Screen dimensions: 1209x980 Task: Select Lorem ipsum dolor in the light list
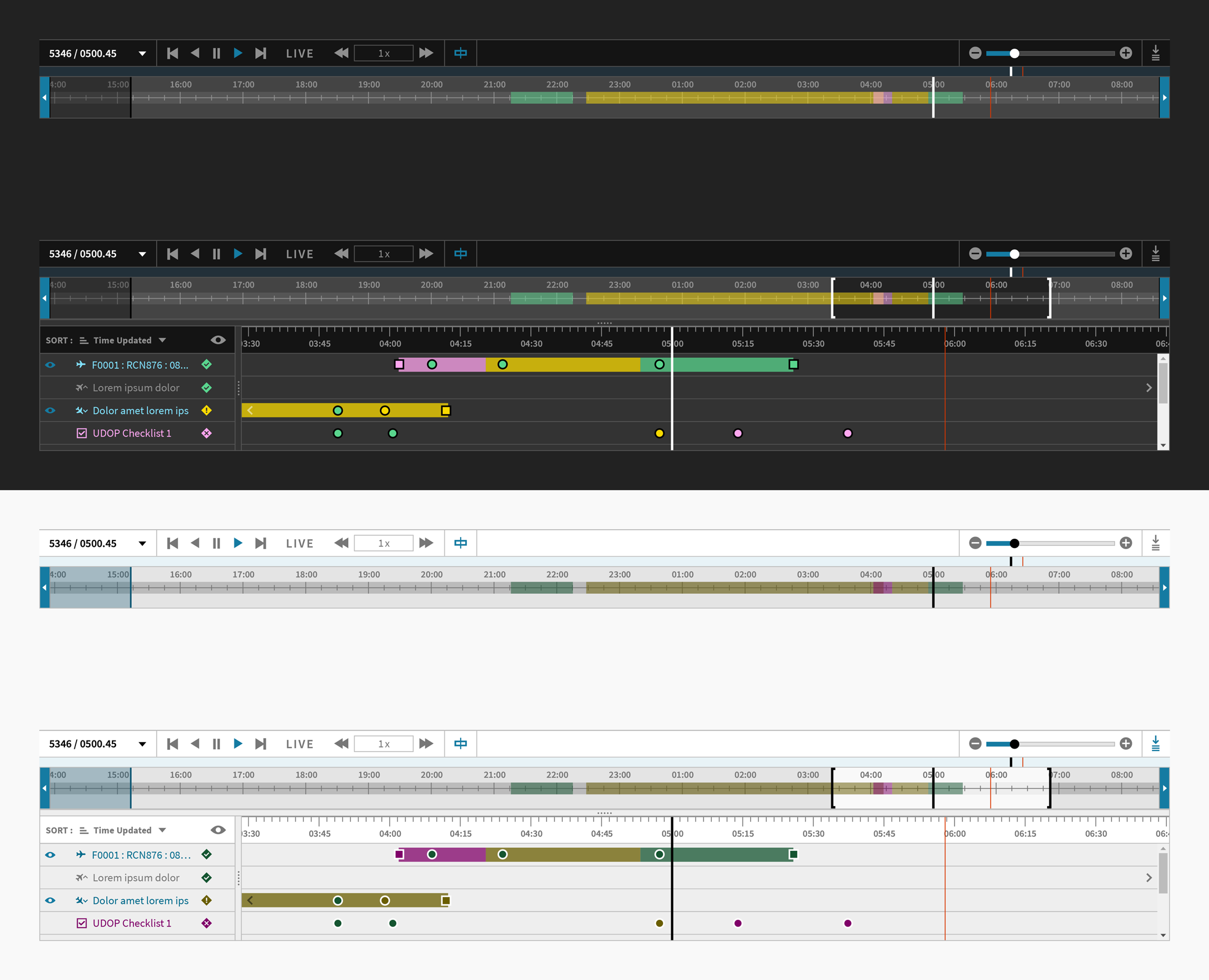coord(136,878)
